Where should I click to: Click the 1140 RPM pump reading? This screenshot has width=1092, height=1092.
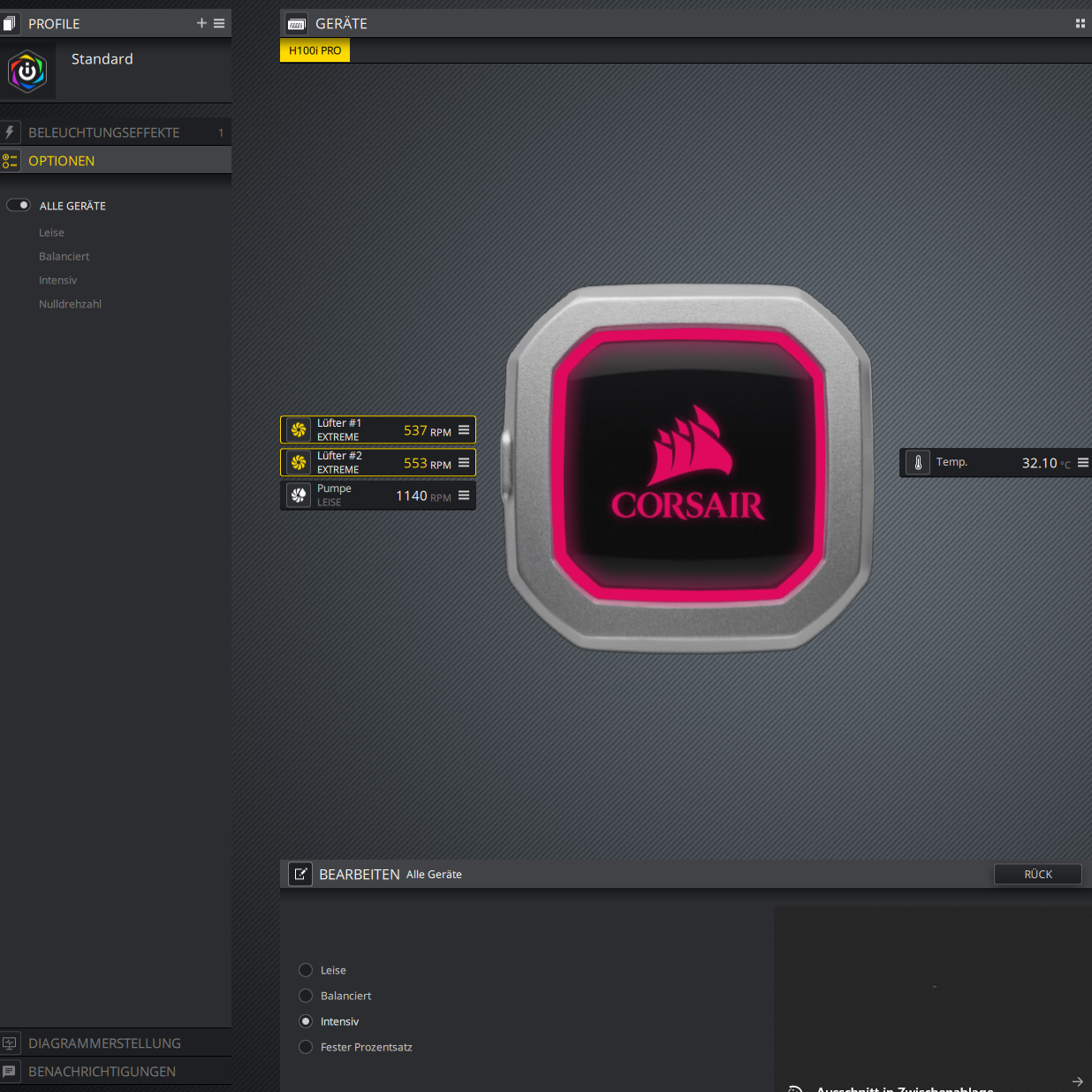(423, 496)
